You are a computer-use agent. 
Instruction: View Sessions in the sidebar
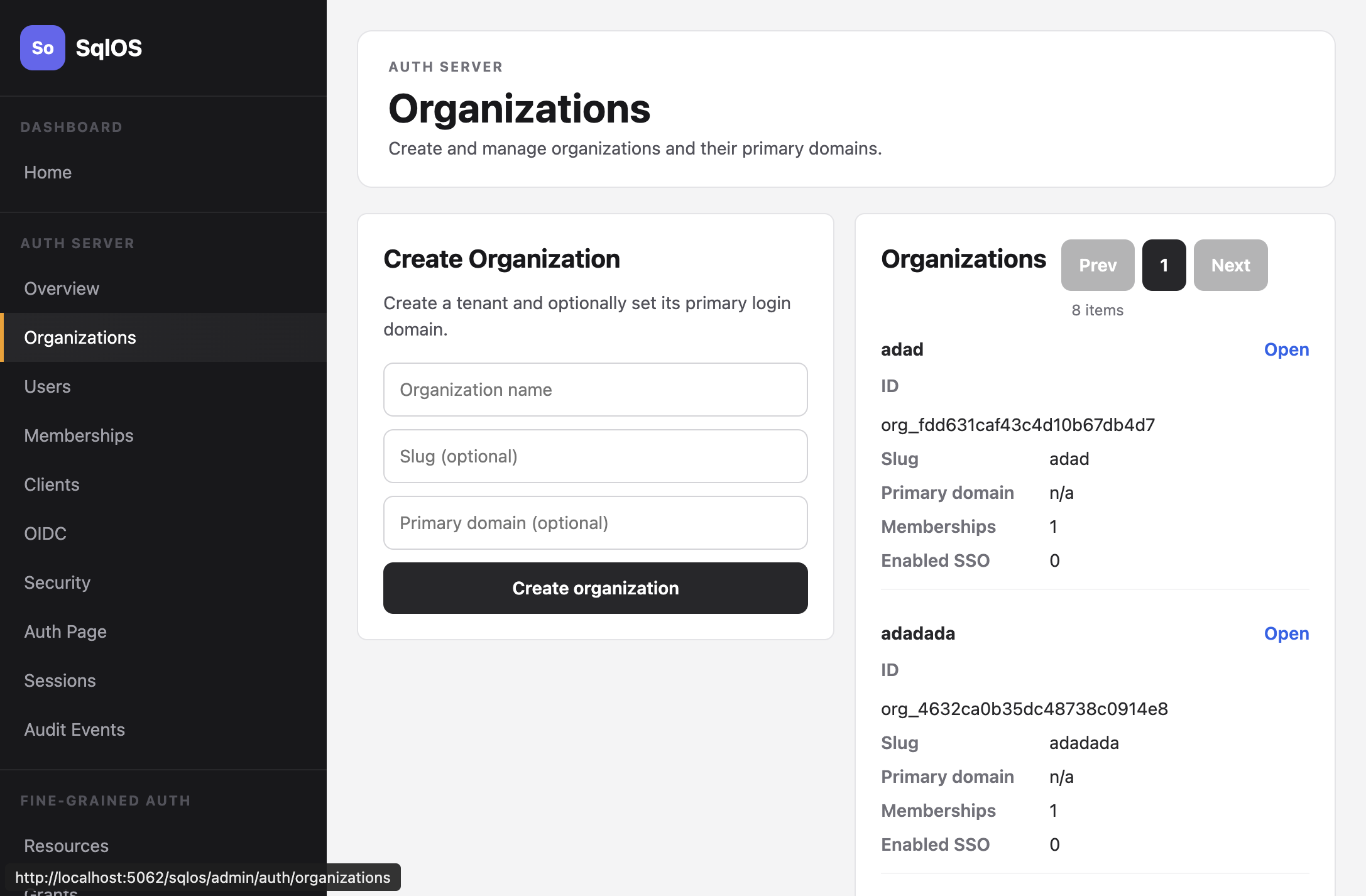tap(60, 680)
